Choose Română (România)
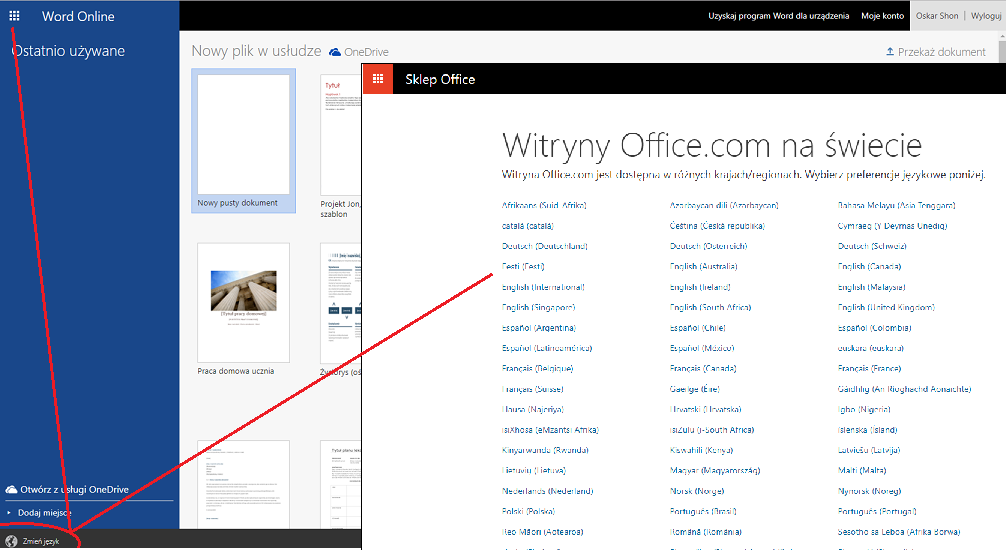Screen dimensions: 1006x550 (706, 533)
